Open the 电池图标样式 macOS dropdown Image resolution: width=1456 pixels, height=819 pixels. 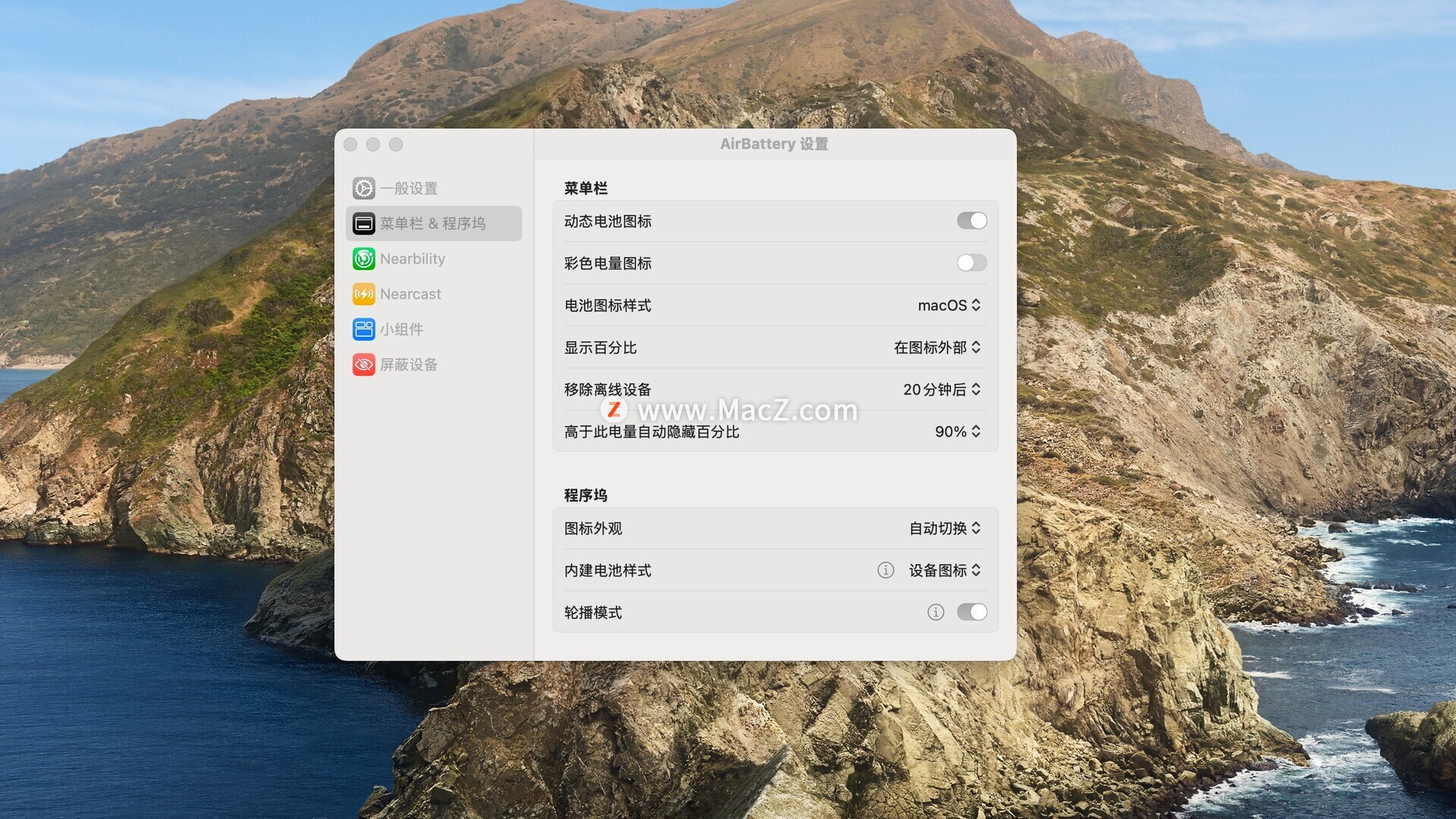pyautogui.click(x=949, y=305)
